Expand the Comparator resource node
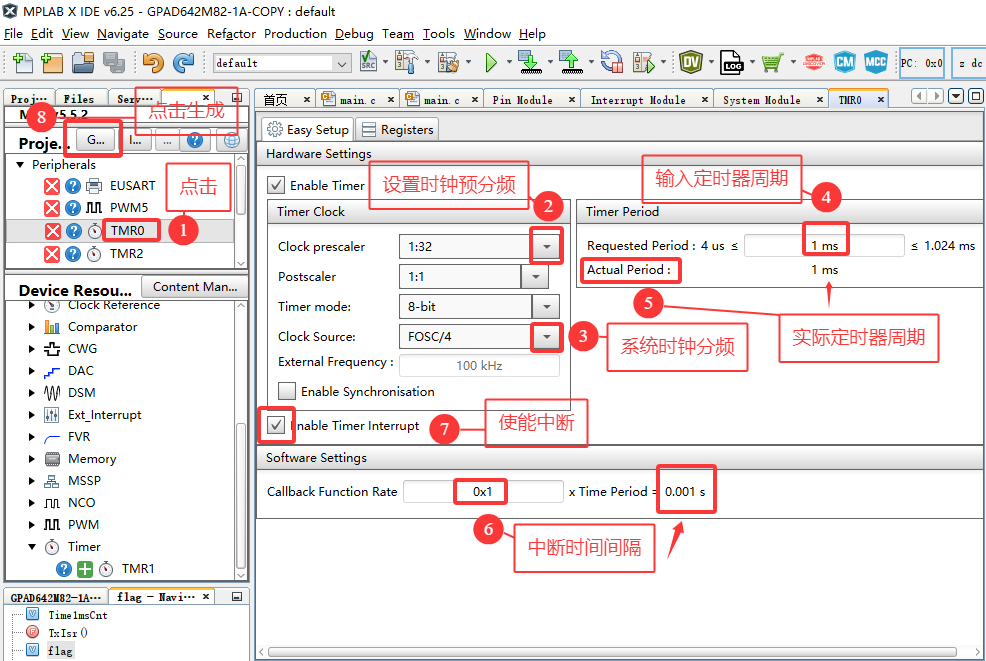The image size is (986, 661). tap(31, 327)
